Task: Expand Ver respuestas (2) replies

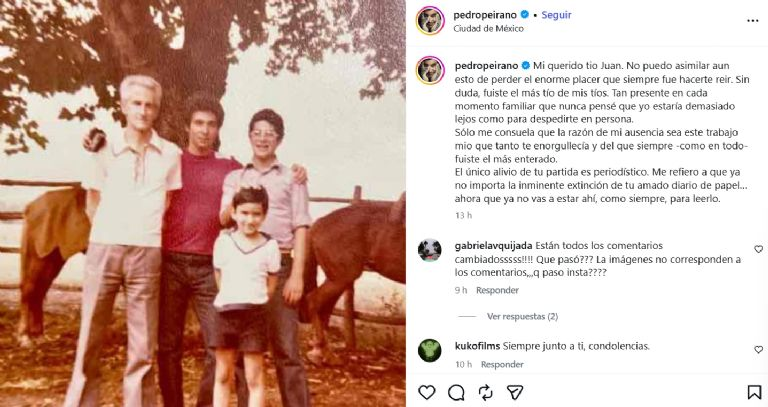Action: point(522,316)
